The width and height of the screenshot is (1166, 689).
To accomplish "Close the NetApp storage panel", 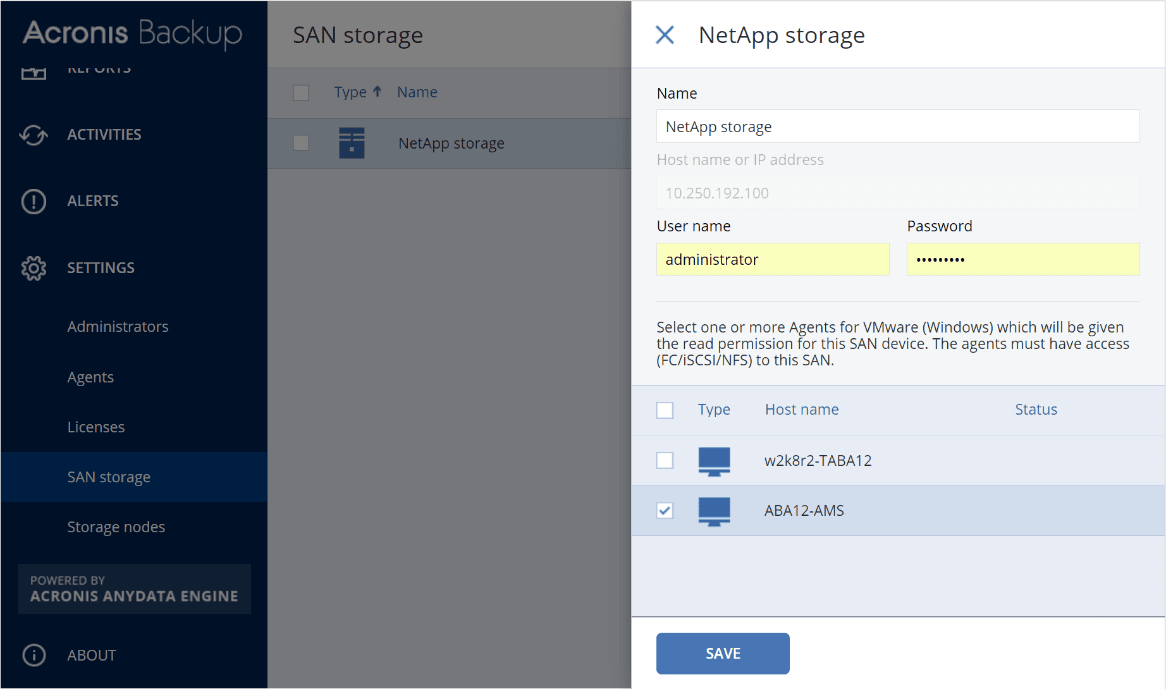I will [665, 35].
